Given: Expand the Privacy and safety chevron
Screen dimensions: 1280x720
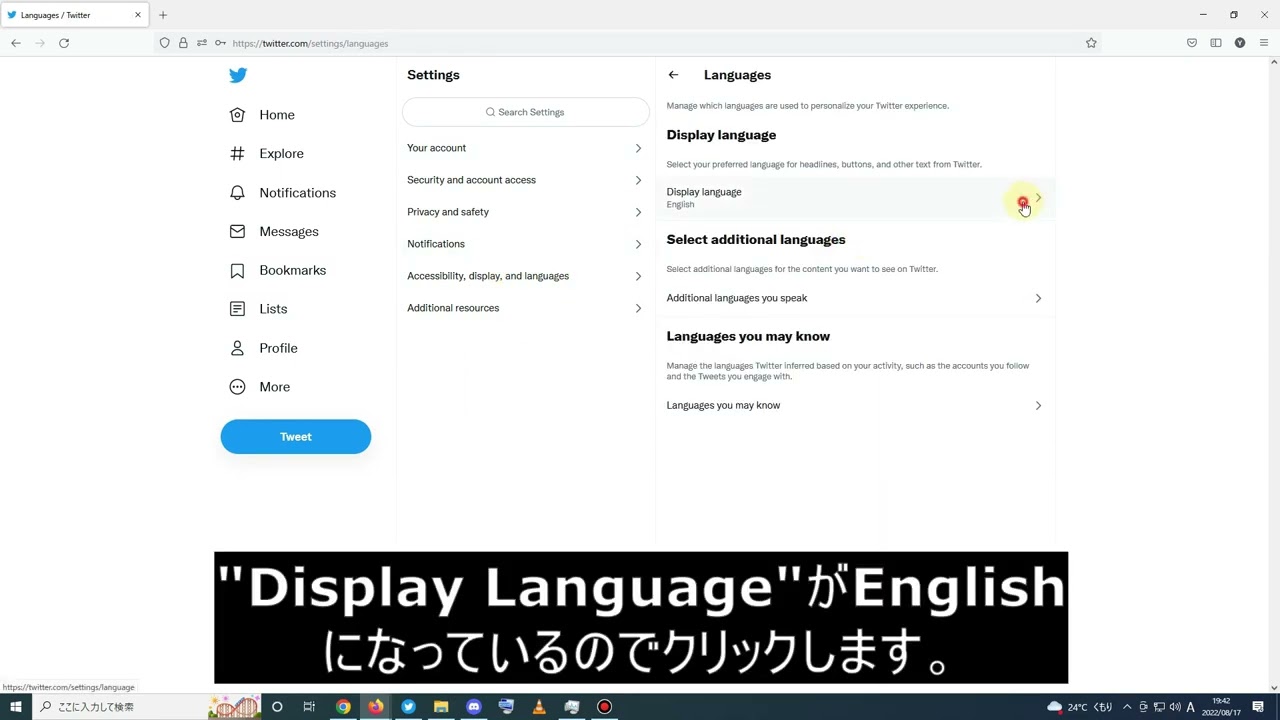Looking at the screenshot, I should (x=638, y=212).
